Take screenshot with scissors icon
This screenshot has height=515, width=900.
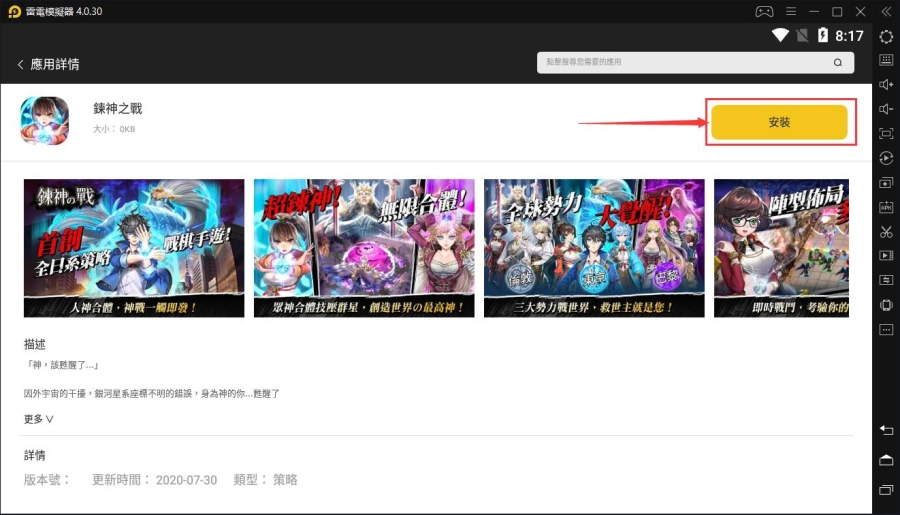[x=886, y=232]
